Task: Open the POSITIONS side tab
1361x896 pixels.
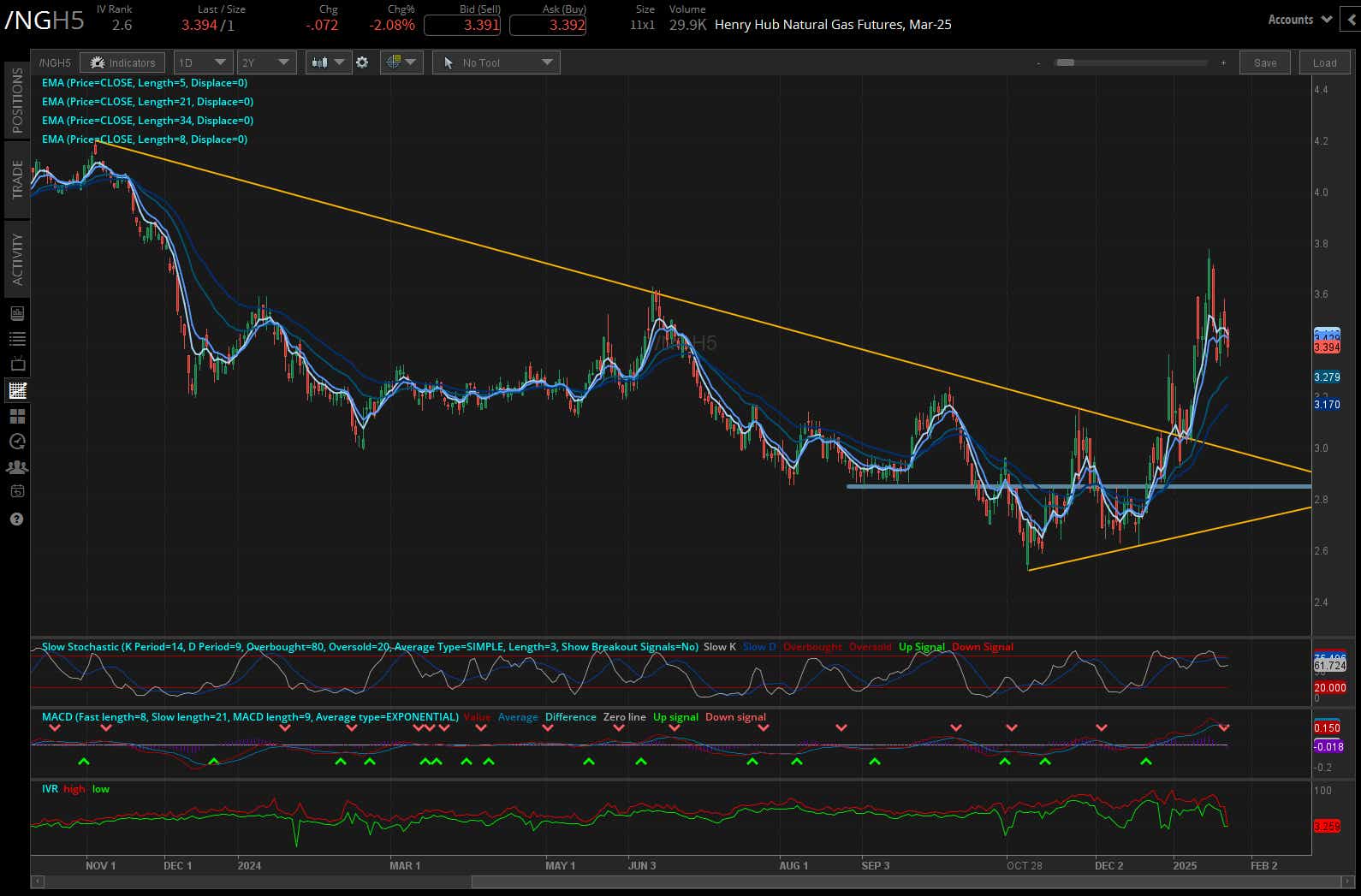Action: tap(17, 99)
